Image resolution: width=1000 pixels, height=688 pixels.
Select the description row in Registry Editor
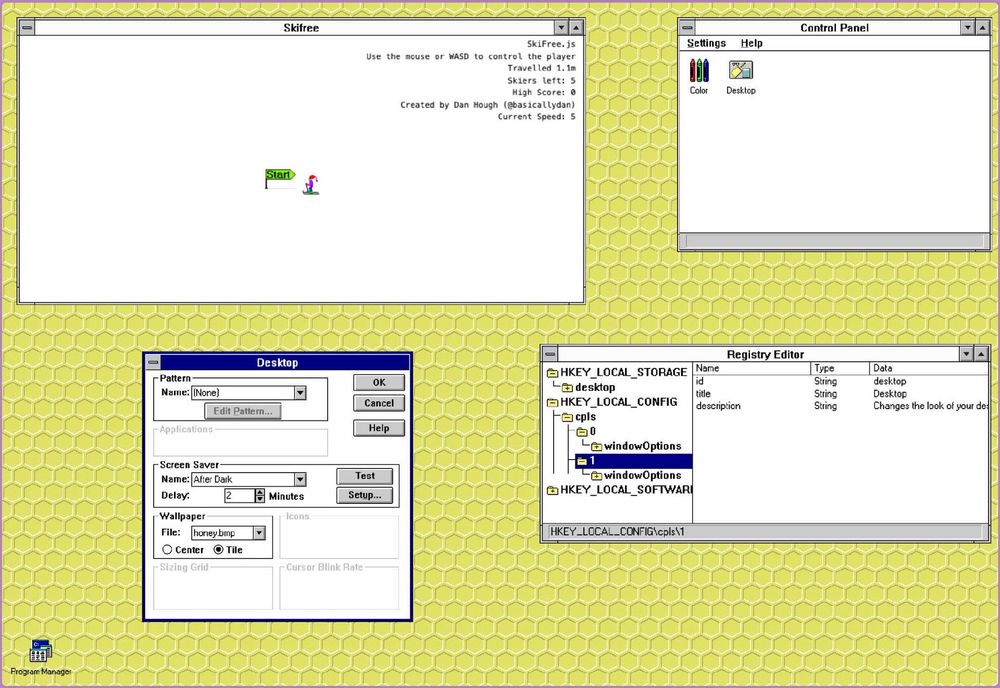point(841,406)
